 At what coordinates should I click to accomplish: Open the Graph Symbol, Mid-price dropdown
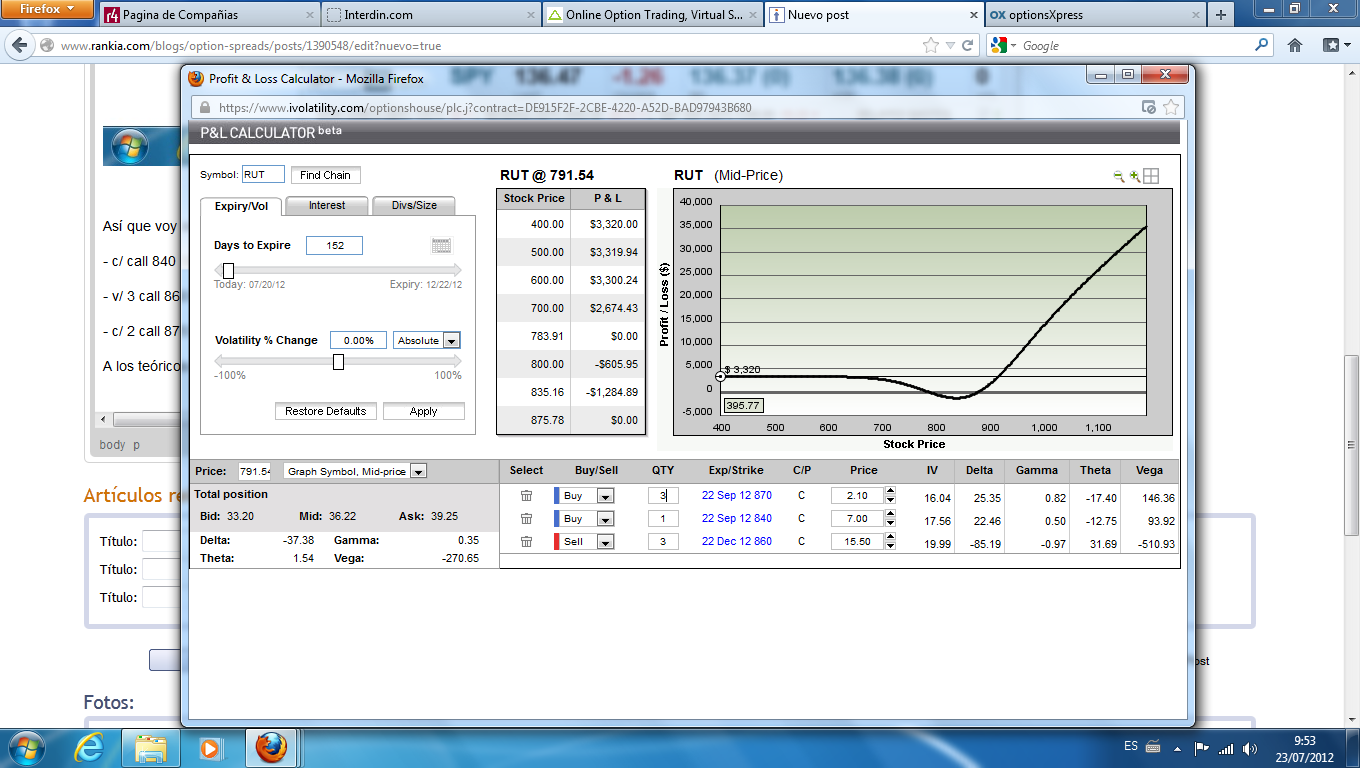418,471
